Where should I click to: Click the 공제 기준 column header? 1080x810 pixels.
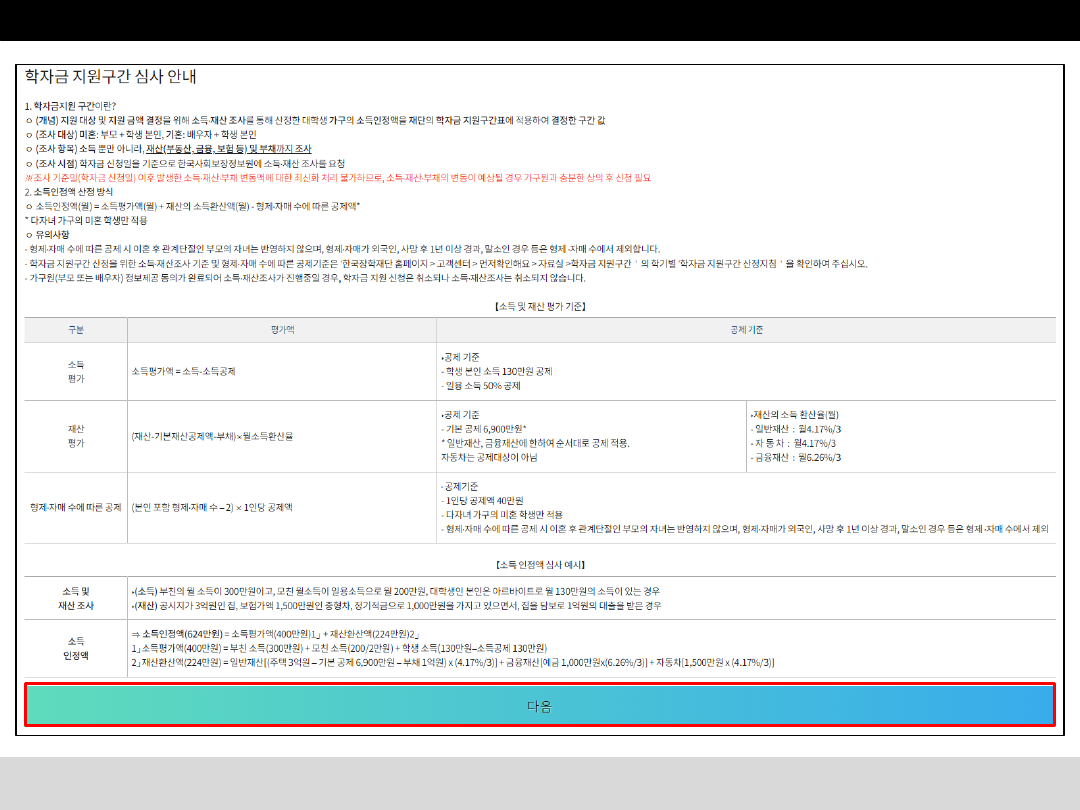[746, 329]
